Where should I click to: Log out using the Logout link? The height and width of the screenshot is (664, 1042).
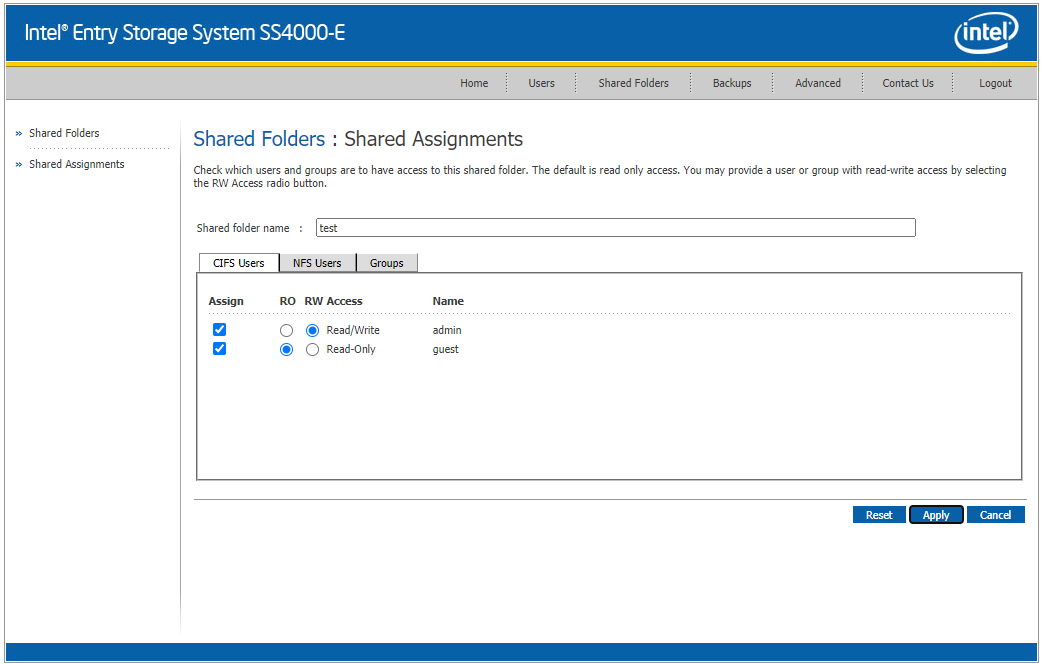pyautogui.click(x=995, y=83)
